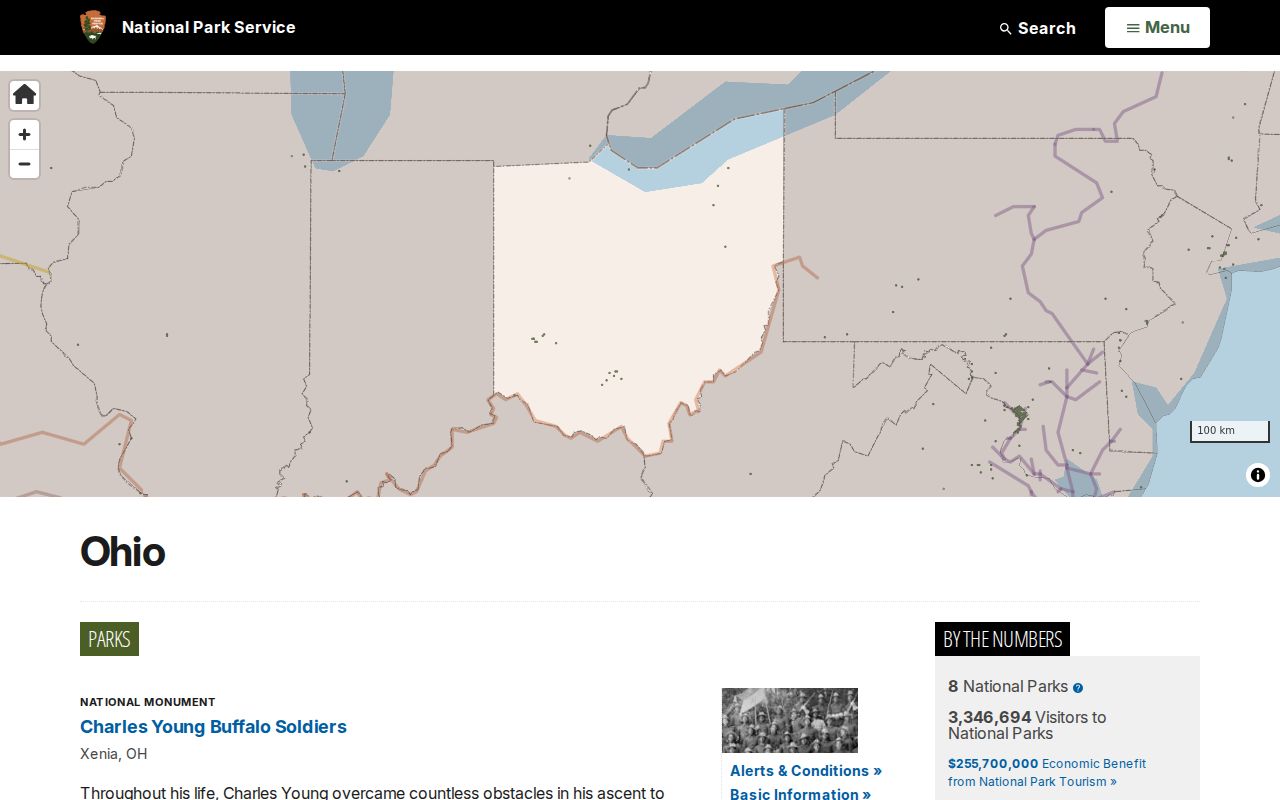Click the Xenia, OH location text
1280x800 pixels.
point(114,754)
